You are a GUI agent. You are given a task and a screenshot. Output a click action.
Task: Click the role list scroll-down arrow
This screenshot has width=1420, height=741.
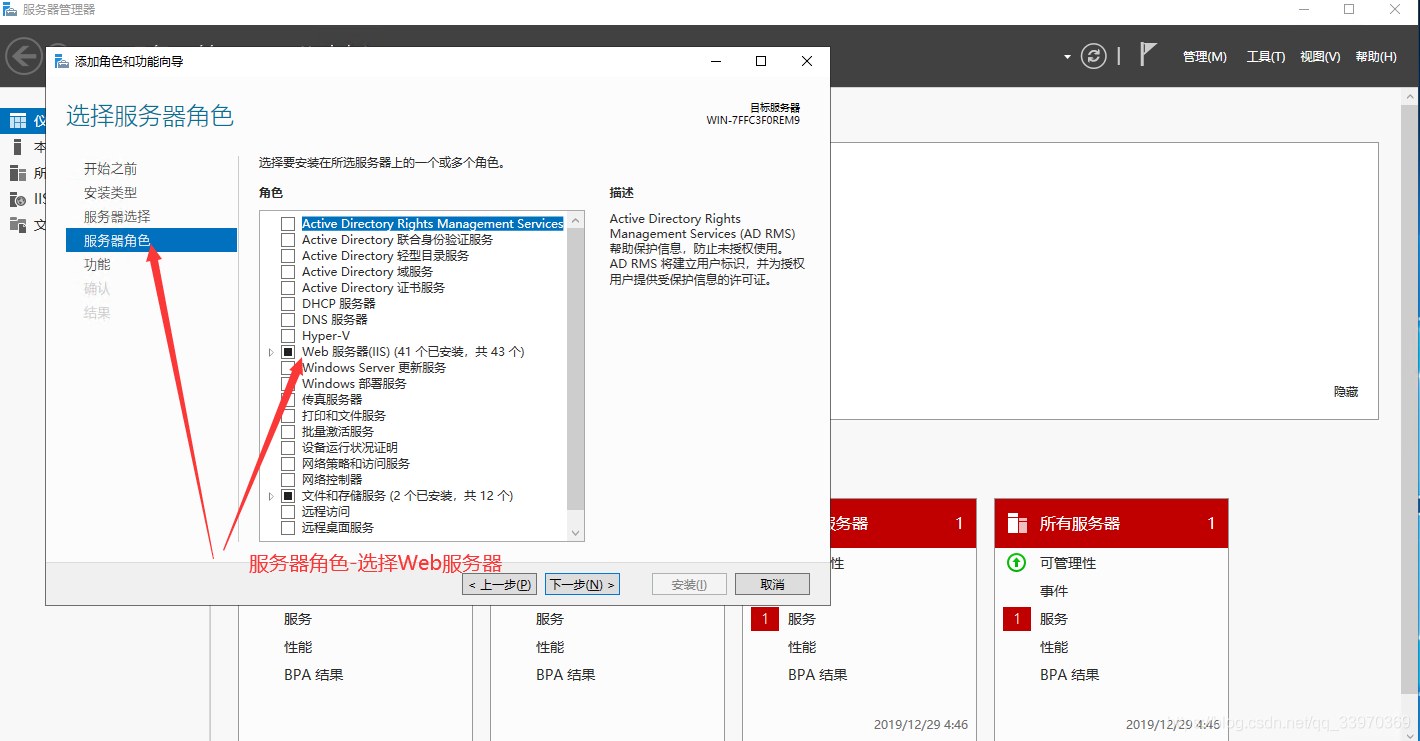tap(575, 533)
